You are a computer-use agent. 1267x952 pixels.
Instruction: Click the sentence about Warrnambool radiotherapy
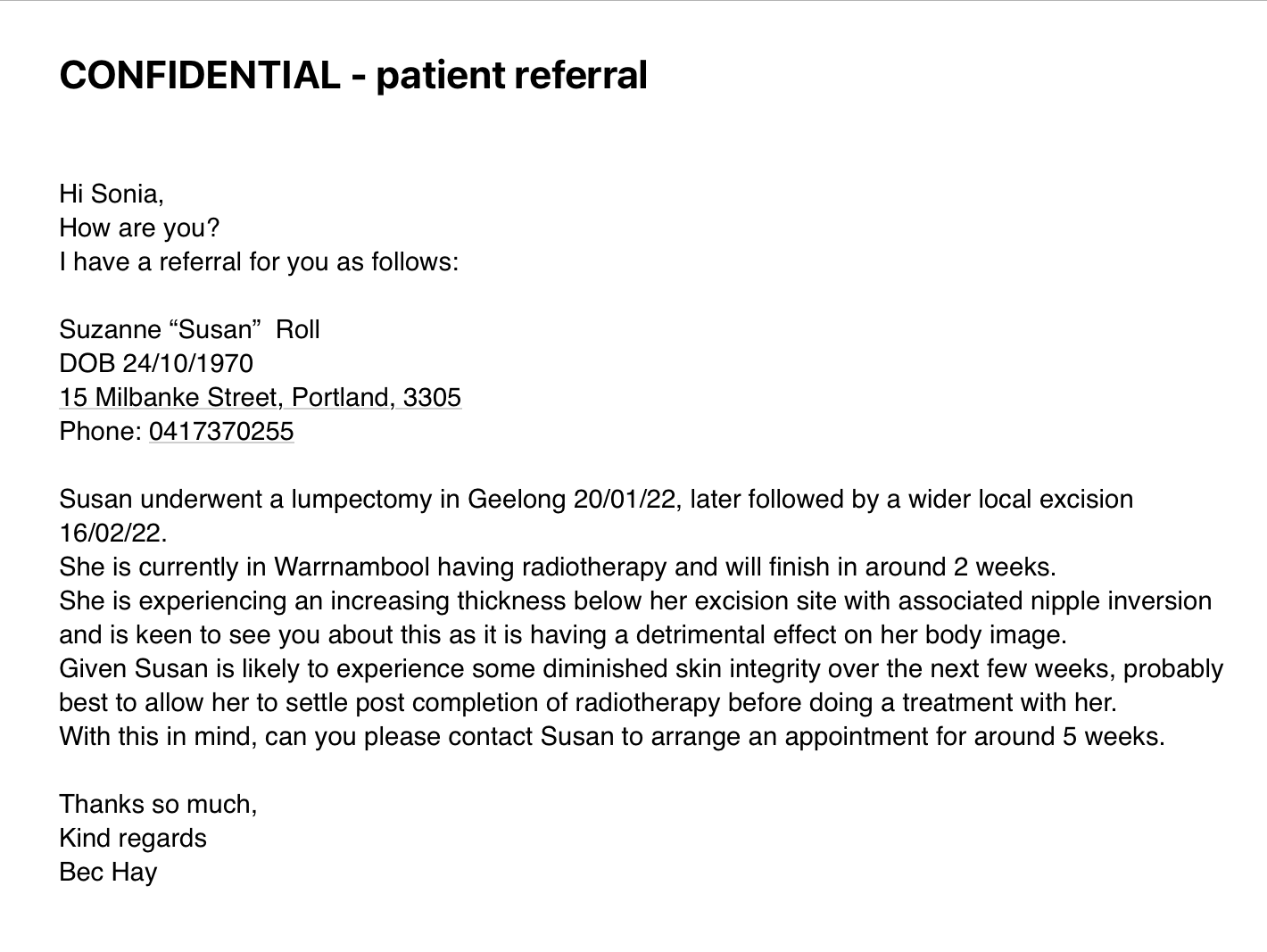tap(558, 567)
